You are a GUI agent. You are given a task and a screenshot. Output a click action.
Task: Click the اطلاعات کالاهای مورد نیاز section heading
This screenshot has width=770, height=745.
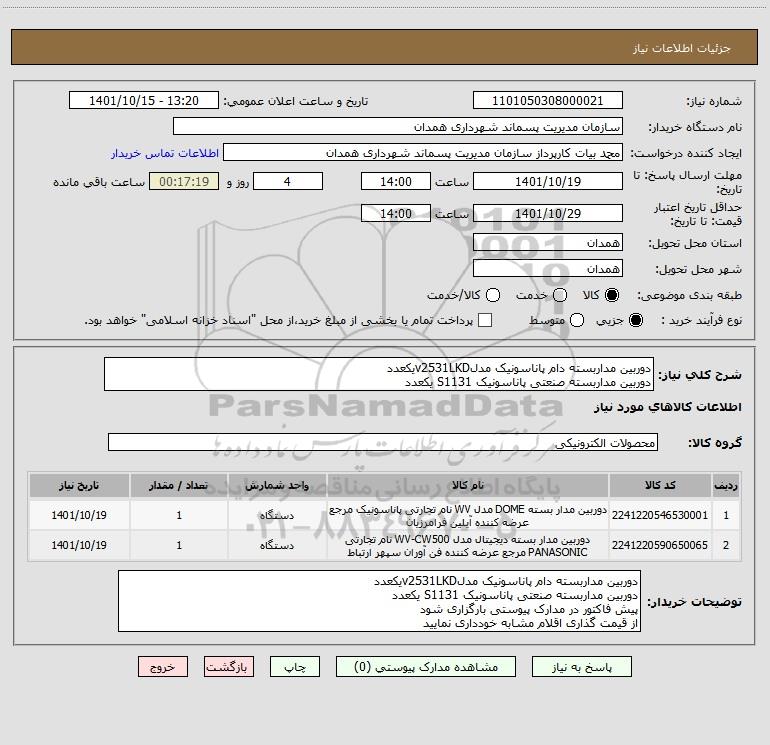668,407
